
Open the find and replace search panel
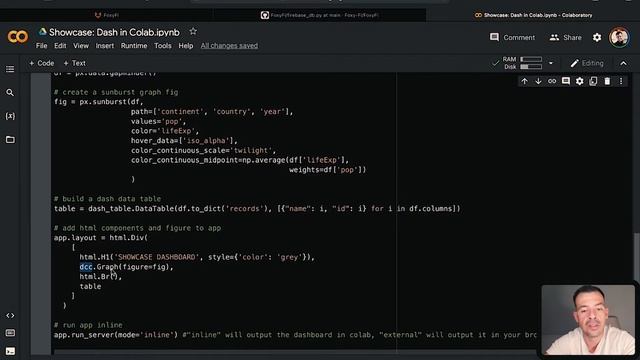point(10,93)
